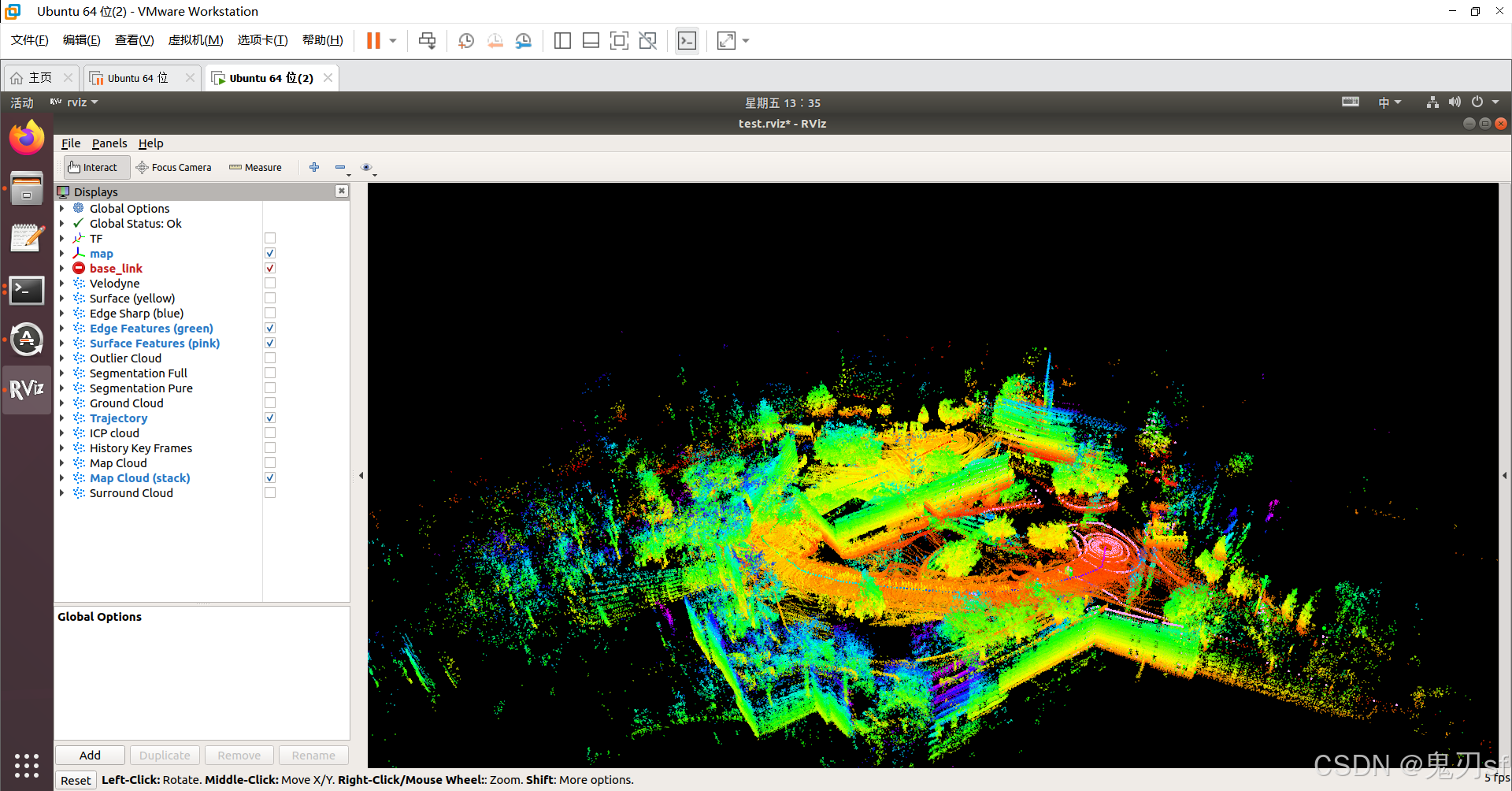Screen dimensions: 1512x791
Task: Expand the Global Options tree item
Action: [63, 208]
